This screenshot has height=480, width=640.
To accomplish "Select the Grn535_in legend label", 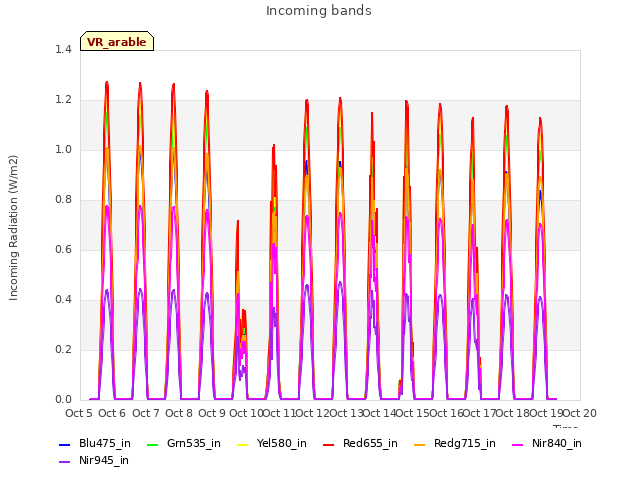I will [194, 444].
